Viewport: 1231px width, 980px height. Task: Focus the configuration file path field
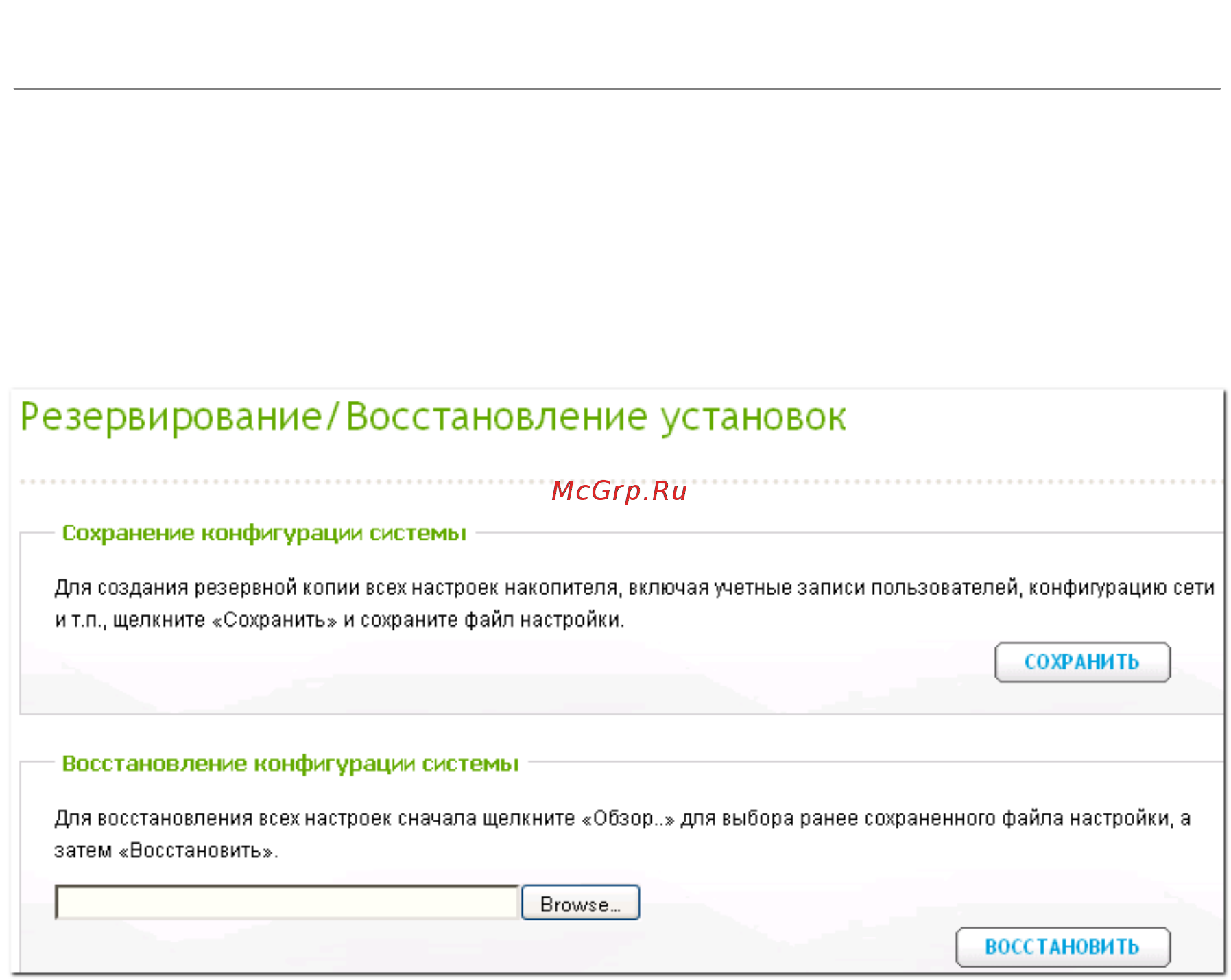pos(287,903)
